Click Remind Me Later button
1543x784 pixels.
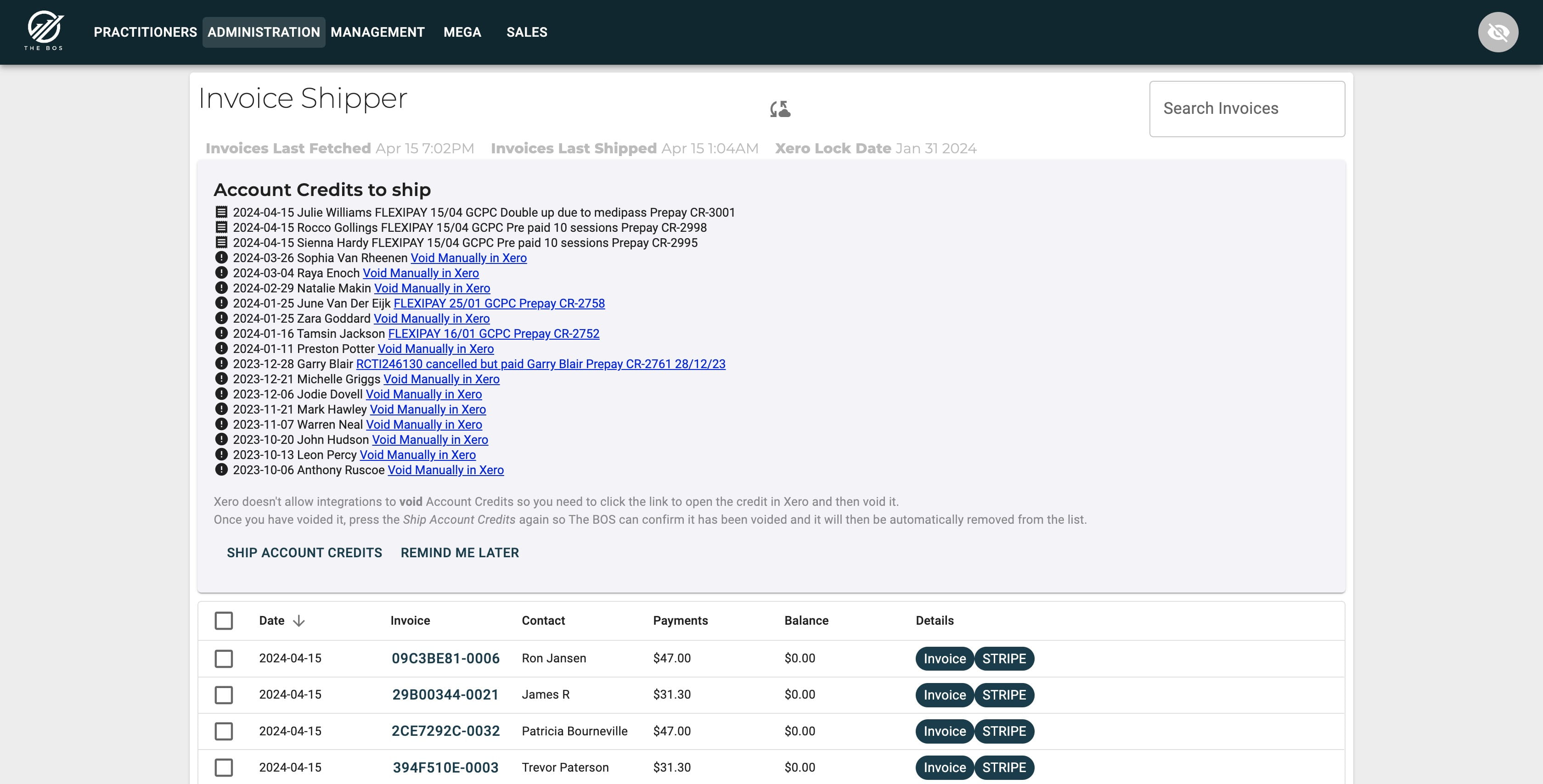(459, 553)
